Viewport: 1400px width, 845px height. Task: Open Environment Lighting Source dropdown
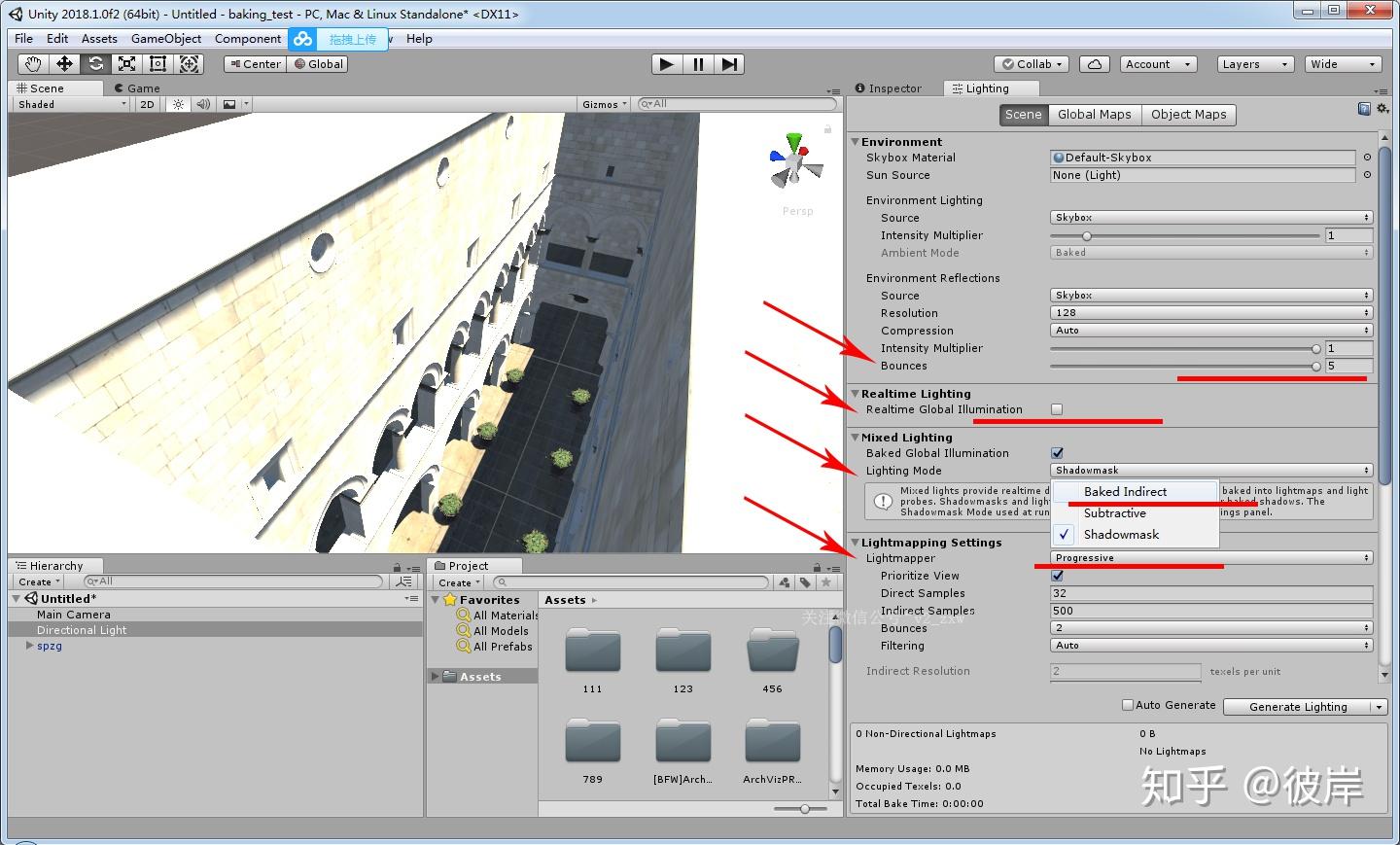tap(1211, 218)
